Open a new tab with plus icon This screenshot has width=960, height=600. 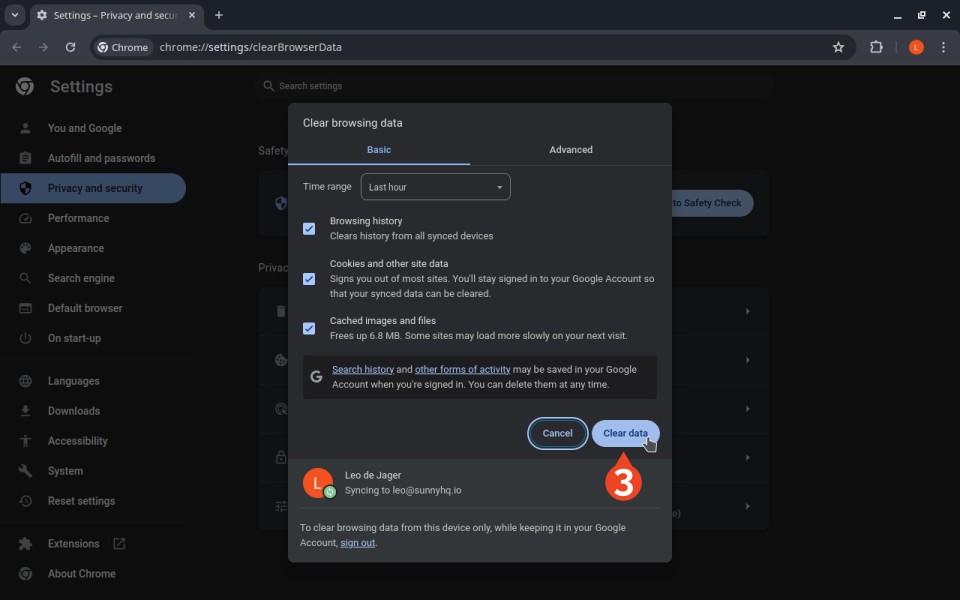[219, 15]
